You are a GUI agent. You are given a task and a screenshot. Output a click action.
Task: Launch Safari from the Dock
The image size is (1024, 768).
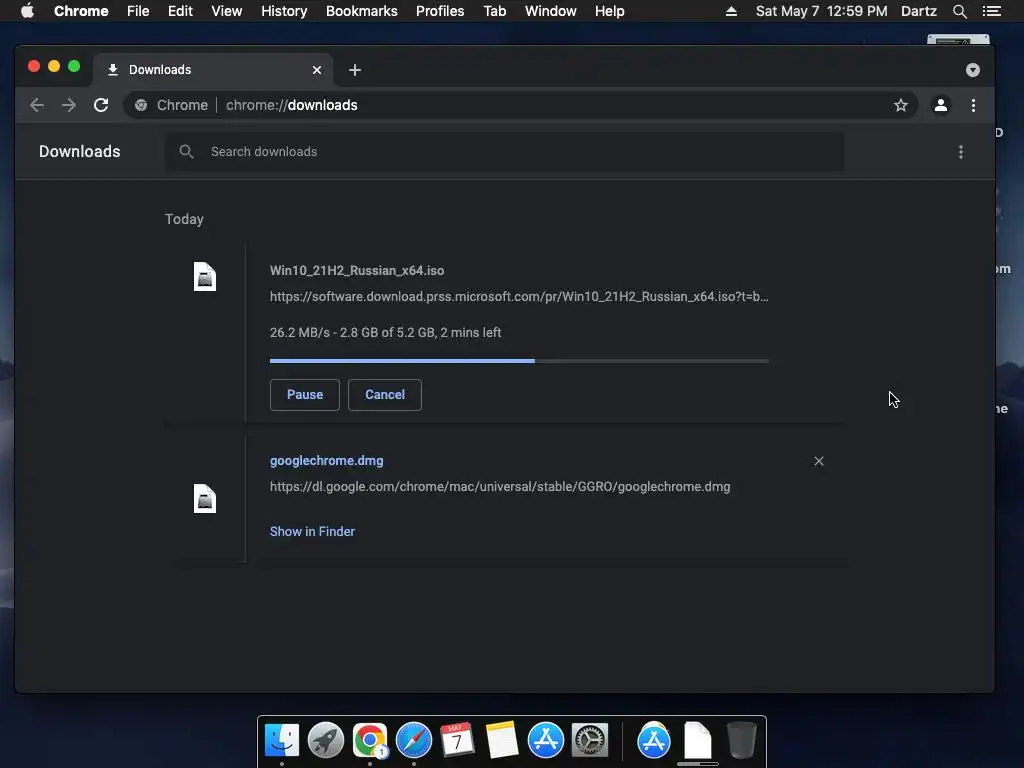click(413, 740)
